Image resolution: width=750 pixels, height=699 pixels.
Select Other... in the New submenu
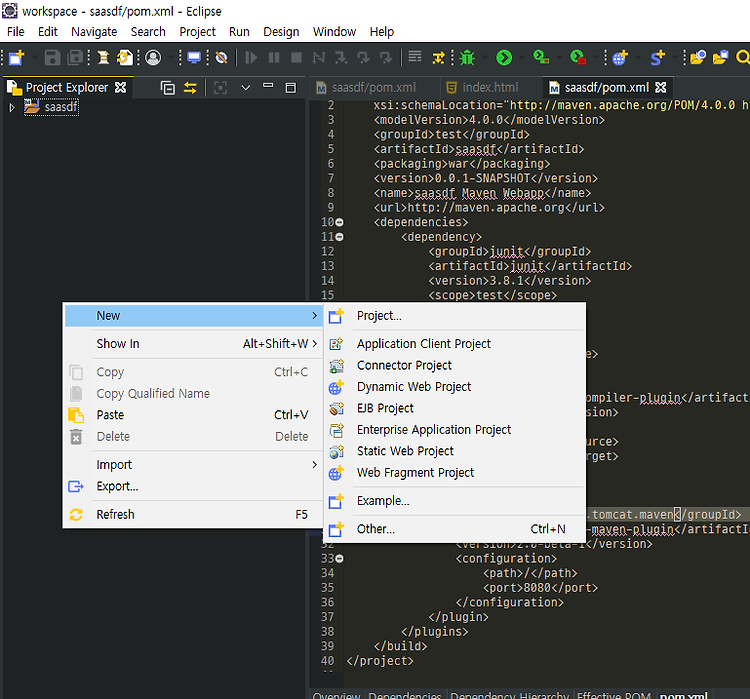(455, 529)
